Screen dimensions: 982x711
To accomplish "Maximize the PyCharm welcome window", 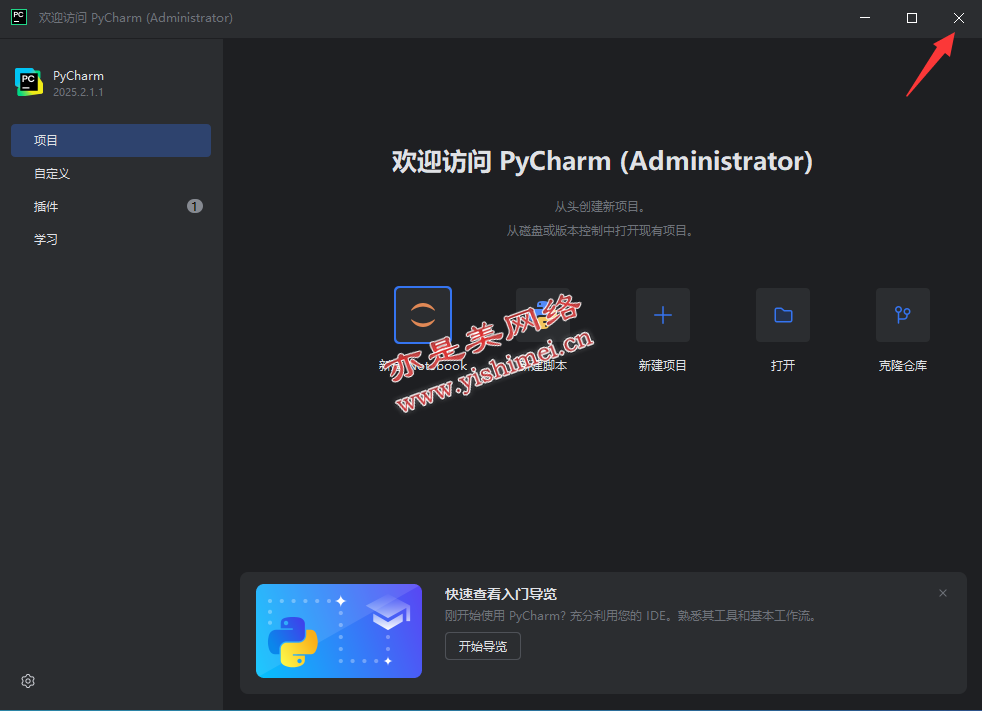I will 912,18.
